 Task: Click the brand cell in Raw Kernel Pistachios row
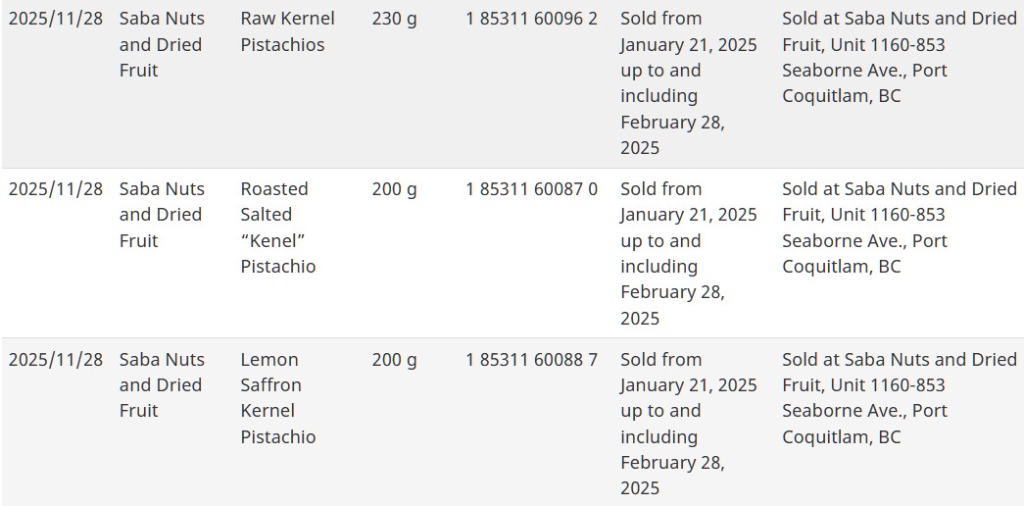pyautogui.click(x=161, y=44)
